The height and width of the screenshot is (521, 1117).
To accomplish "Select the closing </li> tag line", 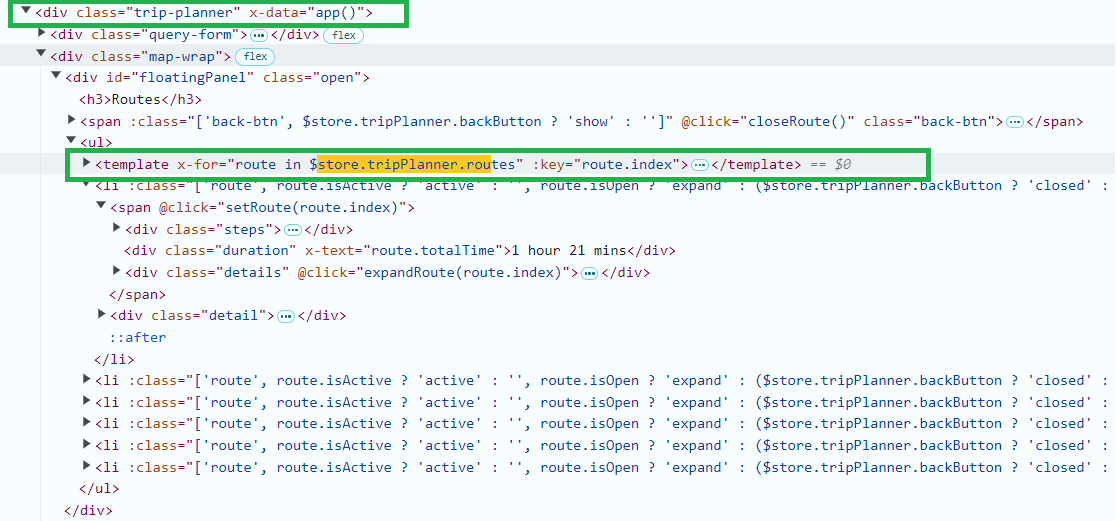I will click(114, 359).
